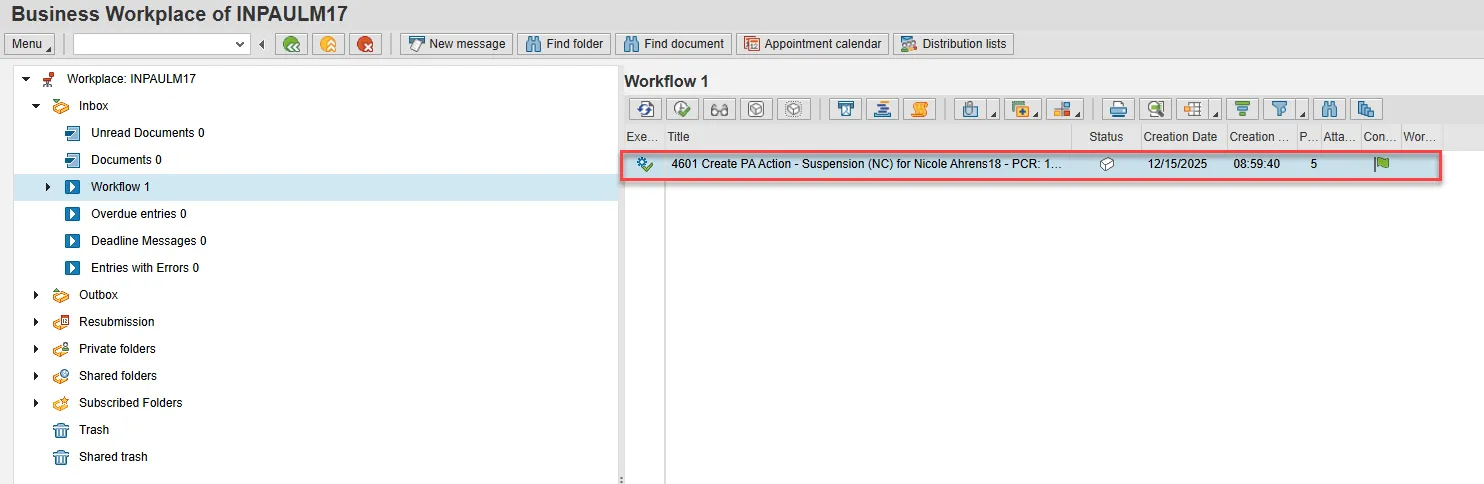Select Unread Documents 0 in the tree
Screen dimensions: 1484x484
pos(148,133)
